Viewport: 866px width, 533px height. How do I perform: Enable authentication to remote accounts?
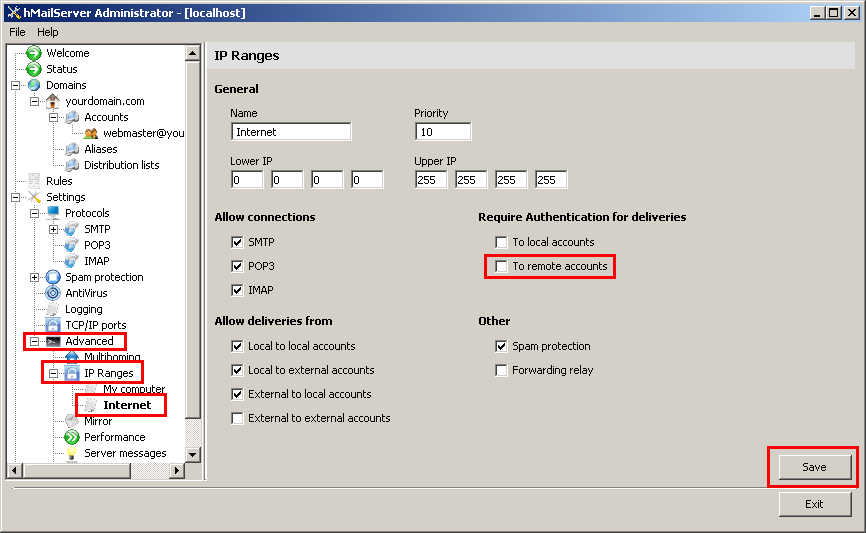pyautogui.click(x=501, y=266)
